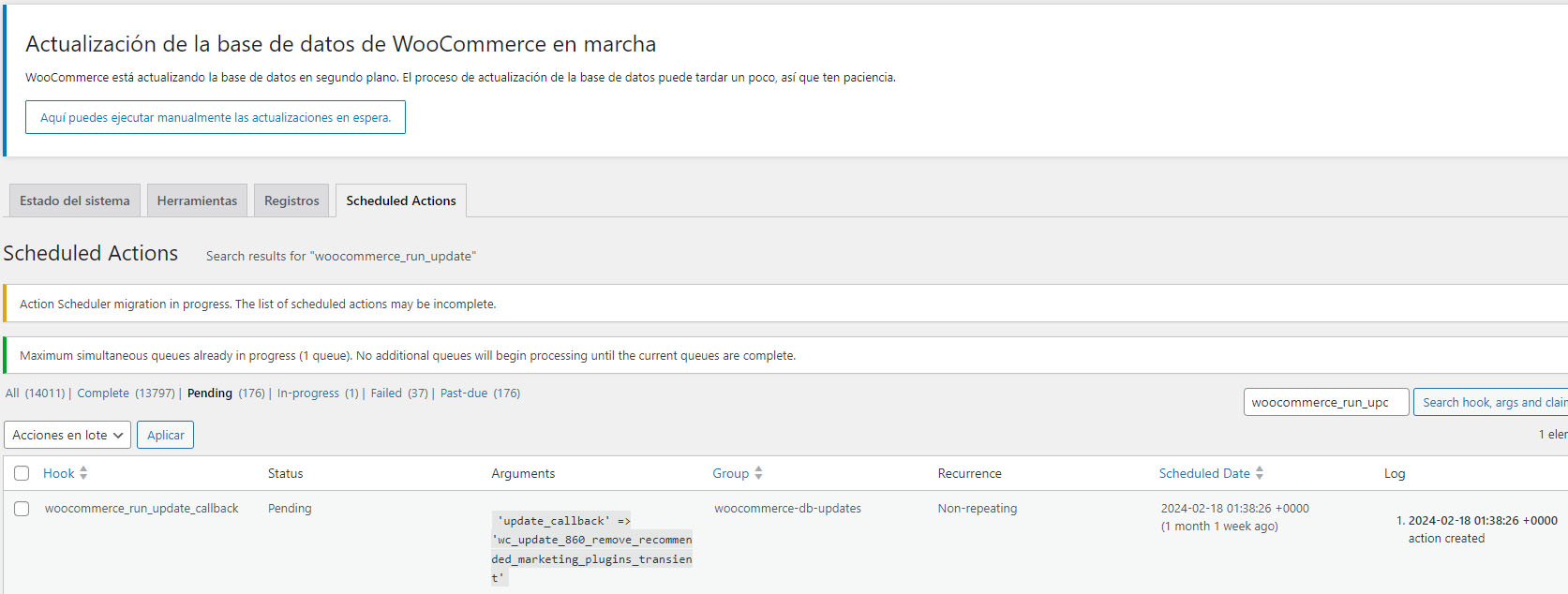Toggle the select-all checkbox in table header

click(22, 473)
